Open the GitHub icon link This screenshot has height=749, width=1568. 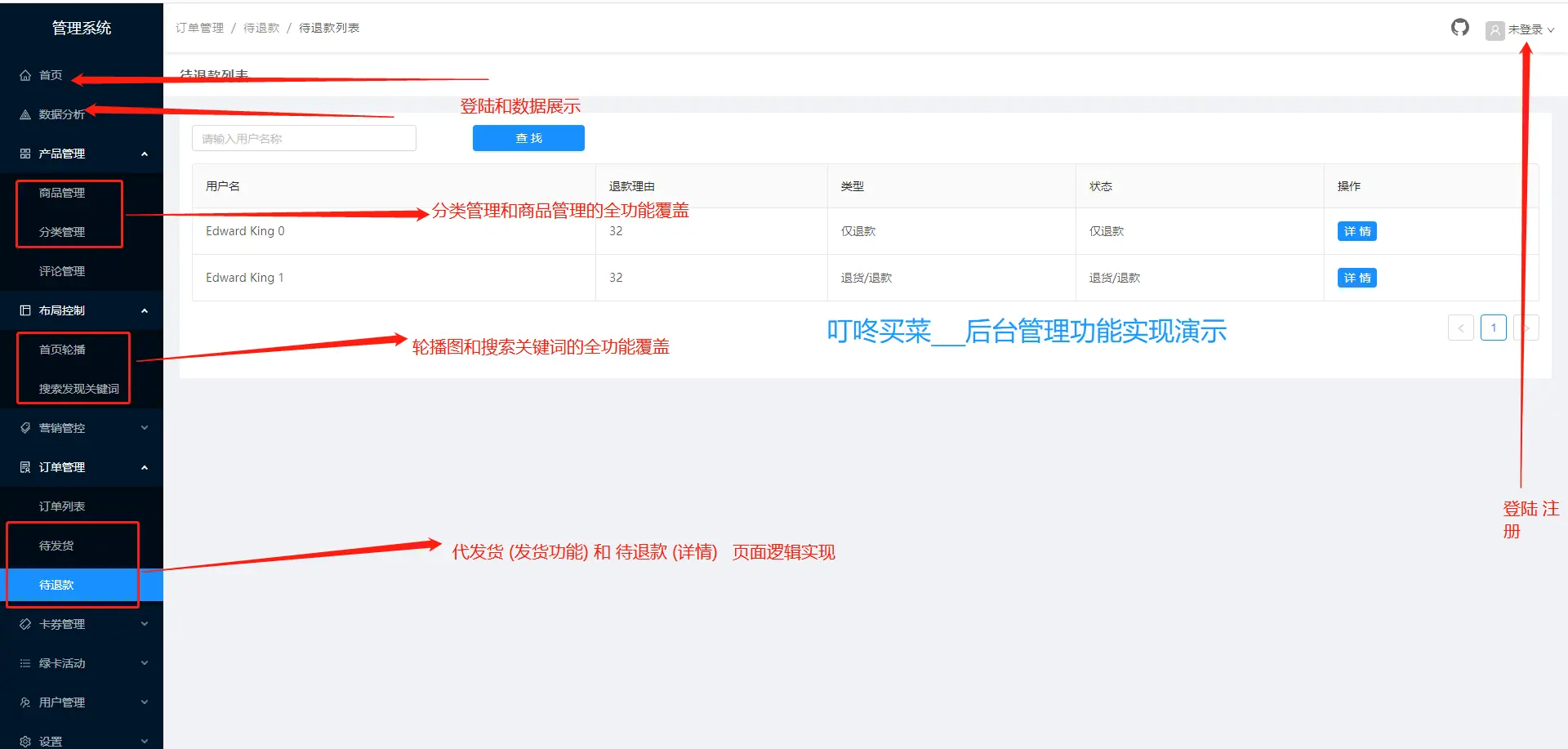[x=1459, y=28]
